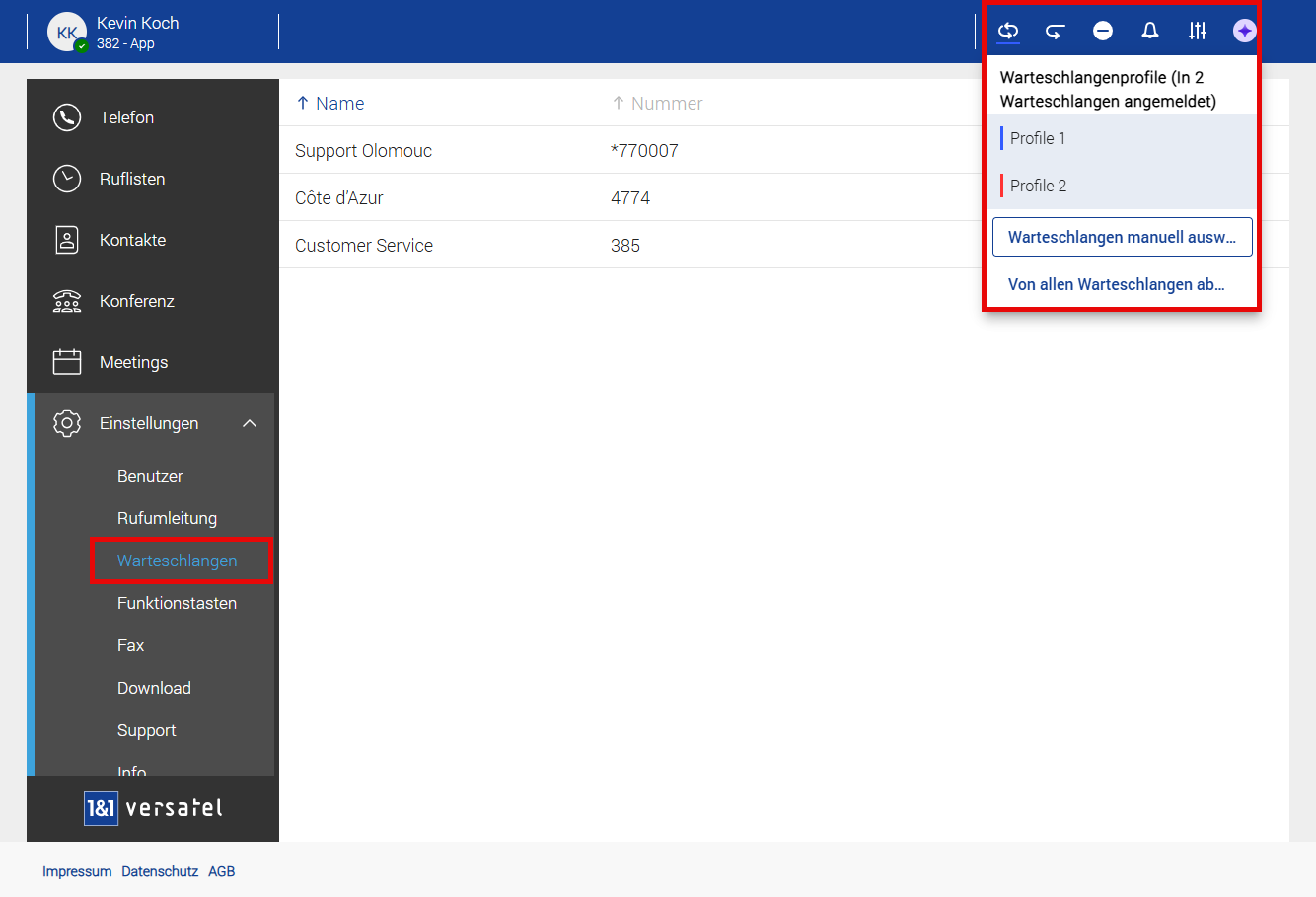Image resolution: width=1316 pixels, height=897 pixels.
Task: Open notifications via the bell icon
Action: coord(1150,31)
